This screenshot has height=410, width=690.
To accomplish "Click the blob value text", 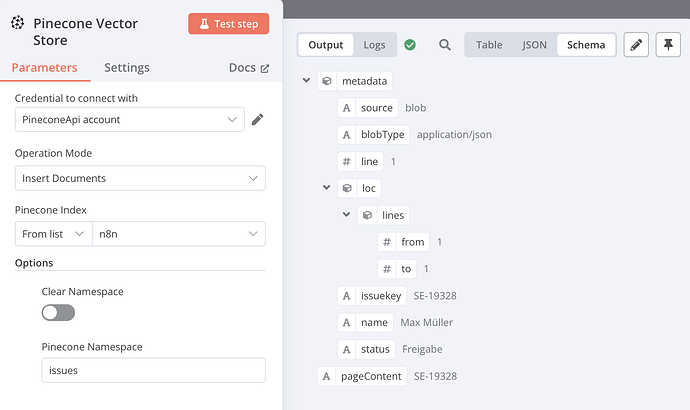I will coord(415,108).
